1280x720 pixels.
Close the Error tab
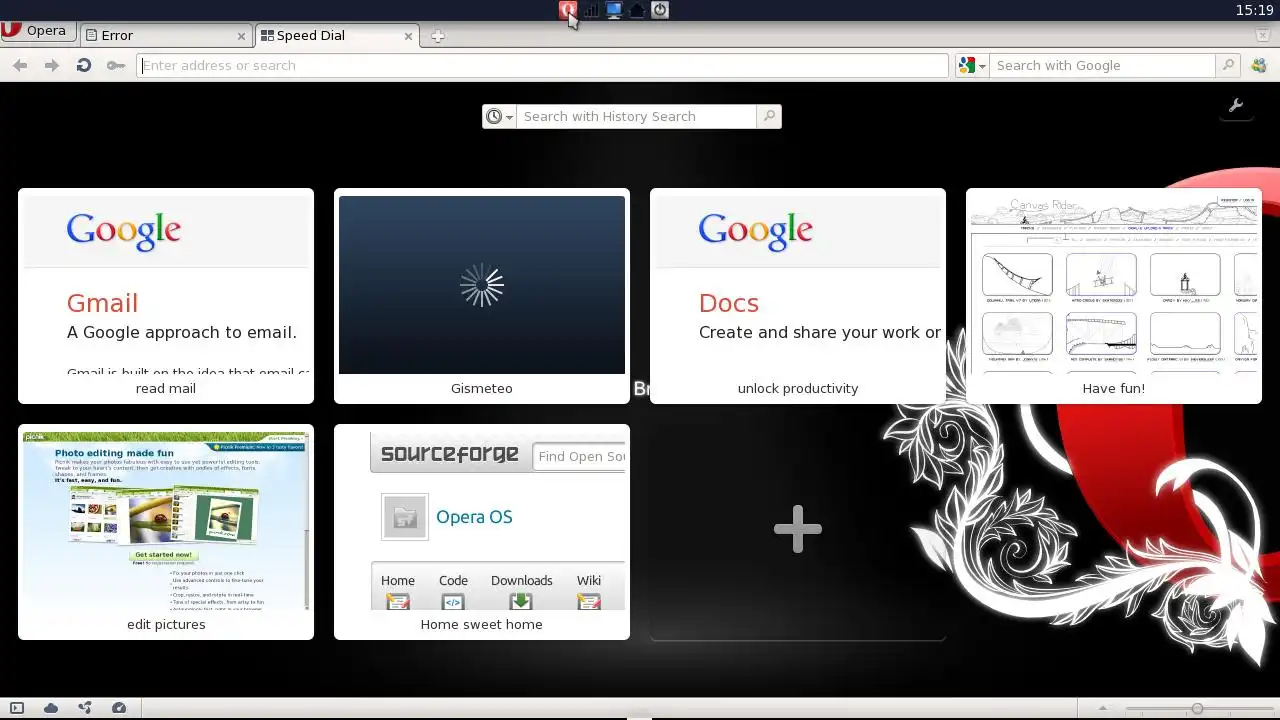[241, 36]
